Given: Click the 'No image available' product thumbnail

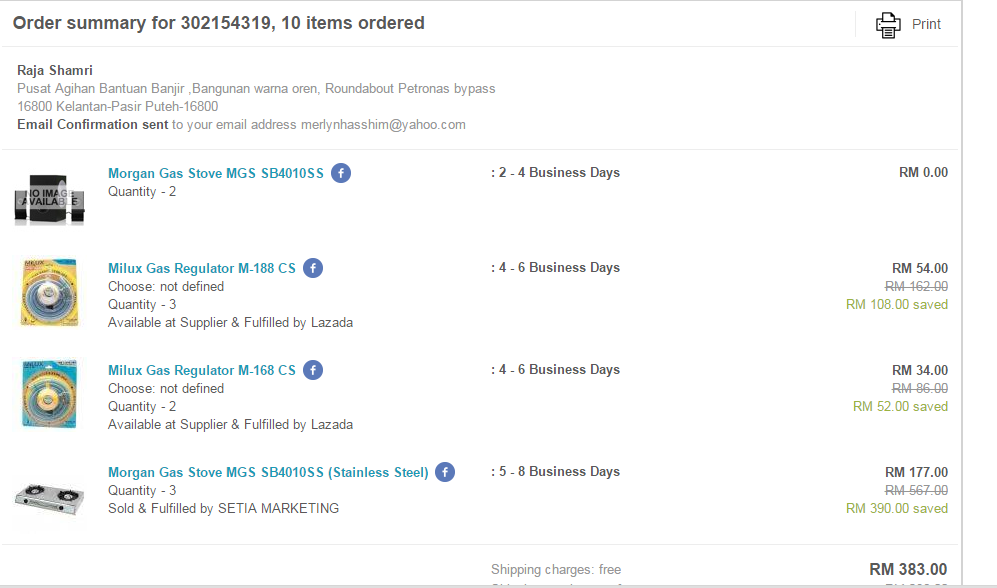Looking at the screenshot, I should tap(49, 197).
